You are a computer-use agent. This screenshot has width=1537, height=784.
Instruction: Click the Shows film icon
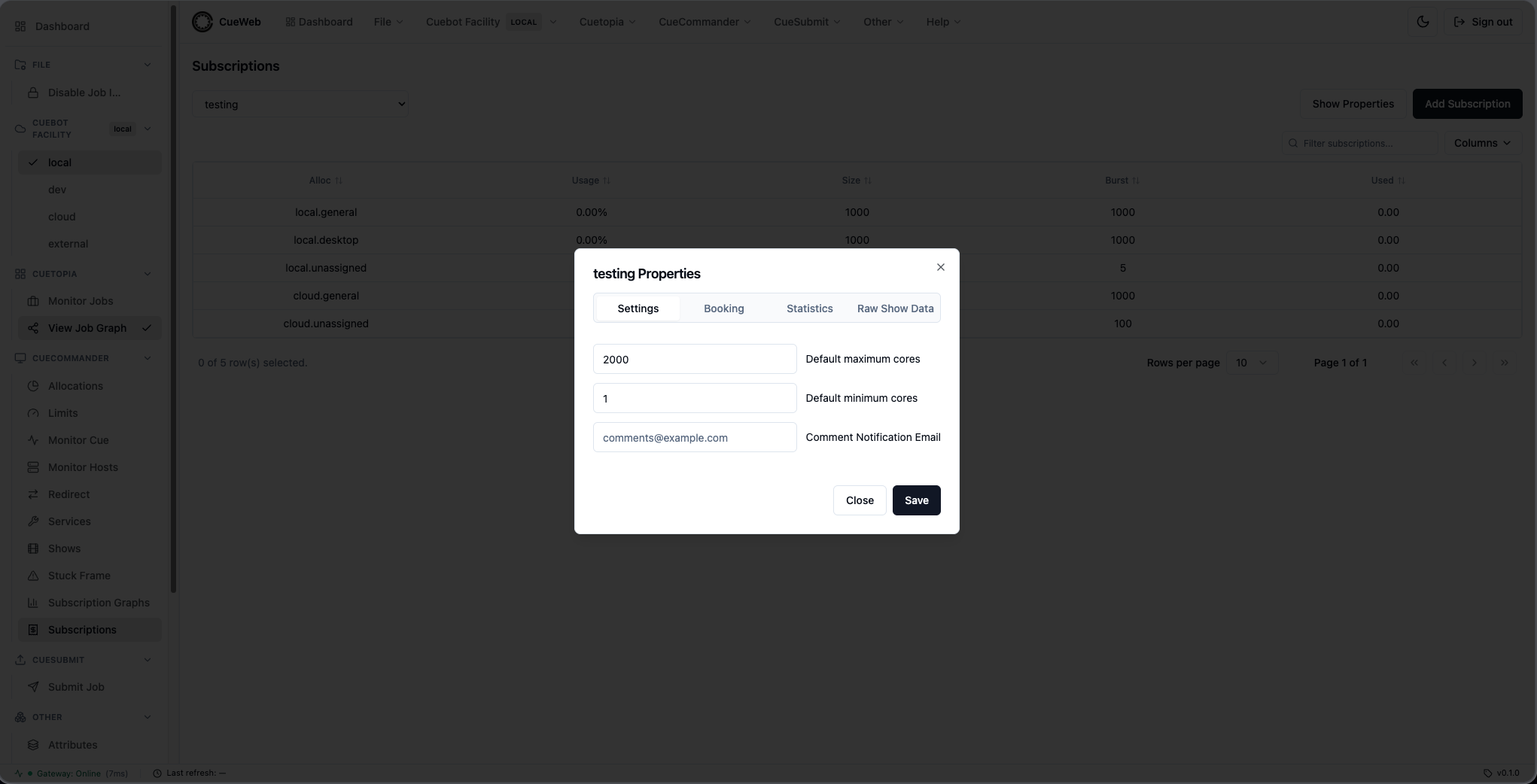pyautogui.click(x=33, y=548)
